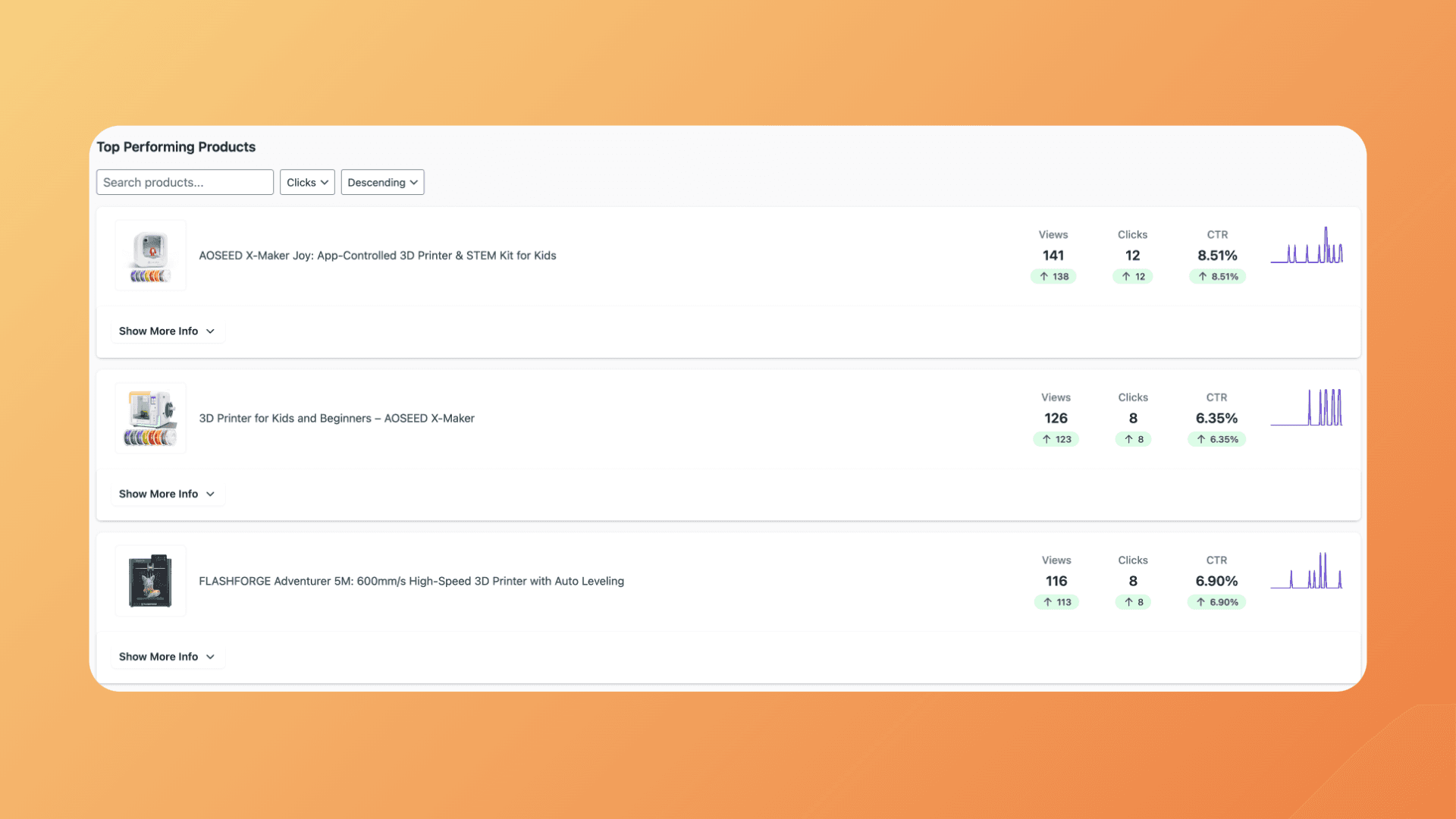Expand Show More Info for the FLASHFORGE printer

[167, 656]
